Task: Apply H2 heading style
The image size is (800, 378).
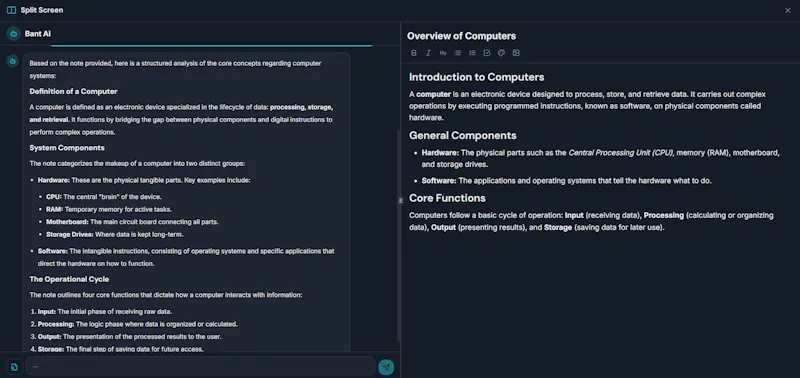Action: pos(443,53)
